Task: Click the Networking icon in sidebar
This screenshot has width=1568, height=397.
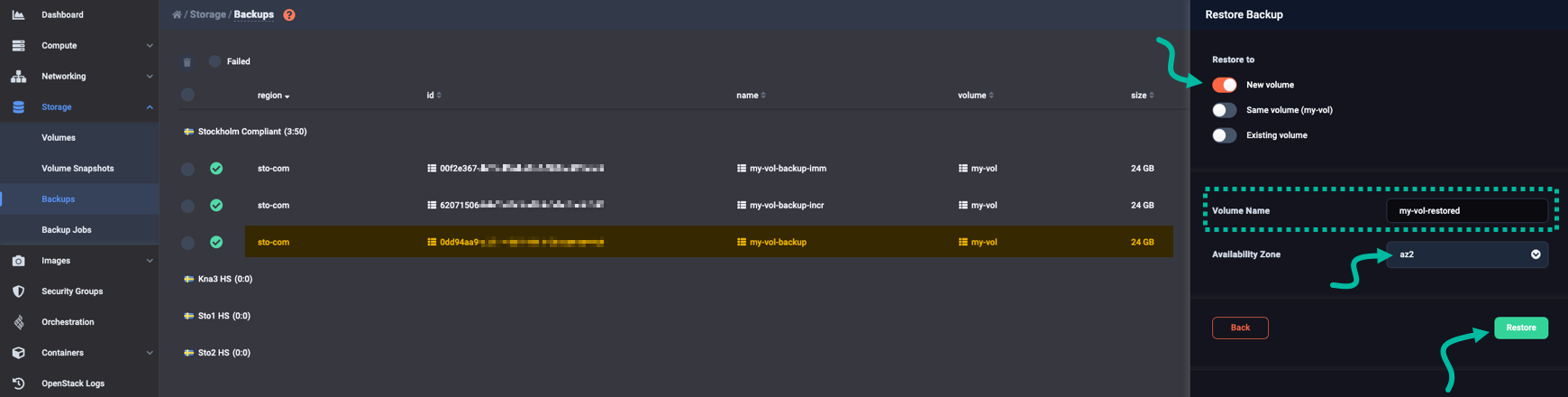Action: (18, 76)
